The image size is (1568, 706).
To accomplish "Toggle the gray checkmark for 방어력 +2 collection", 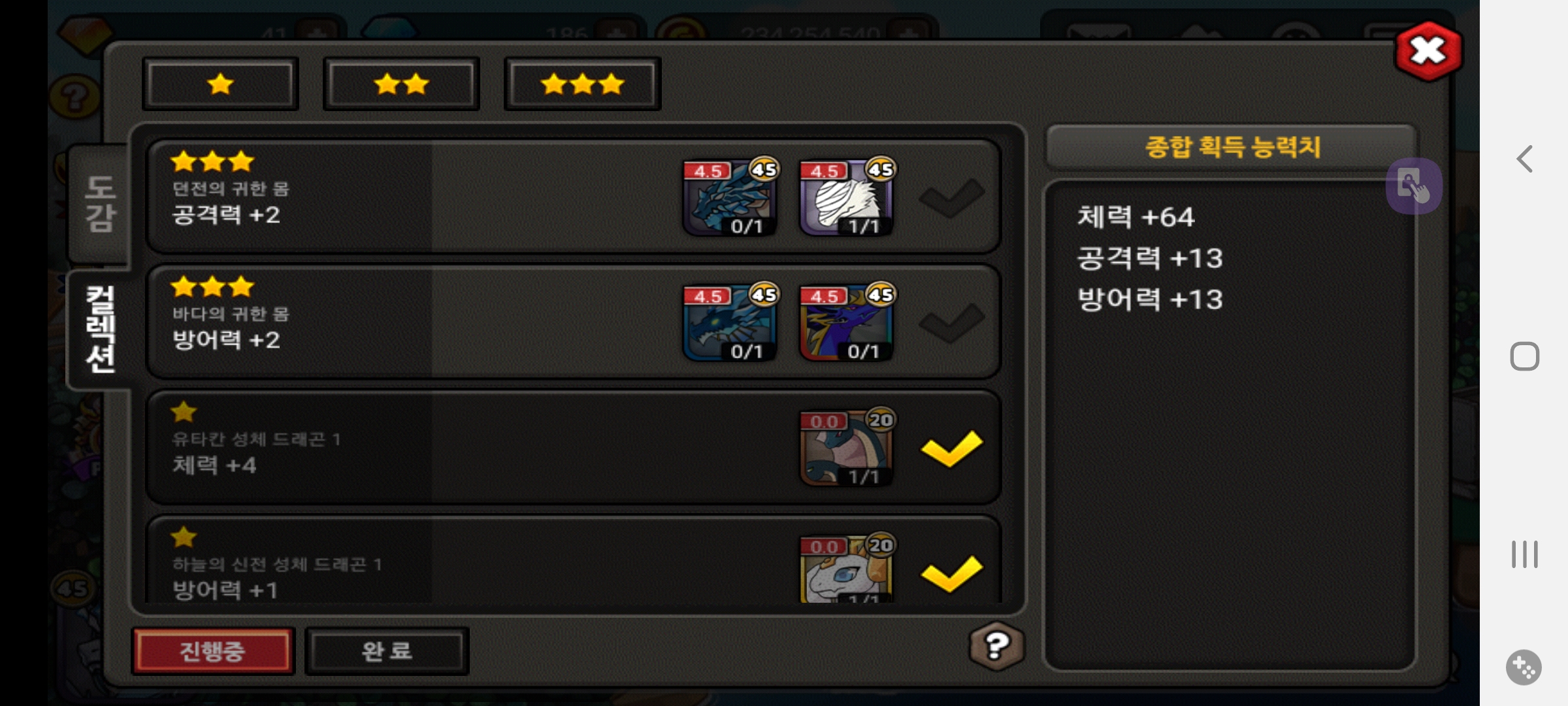I will click(x=951, y=323).
